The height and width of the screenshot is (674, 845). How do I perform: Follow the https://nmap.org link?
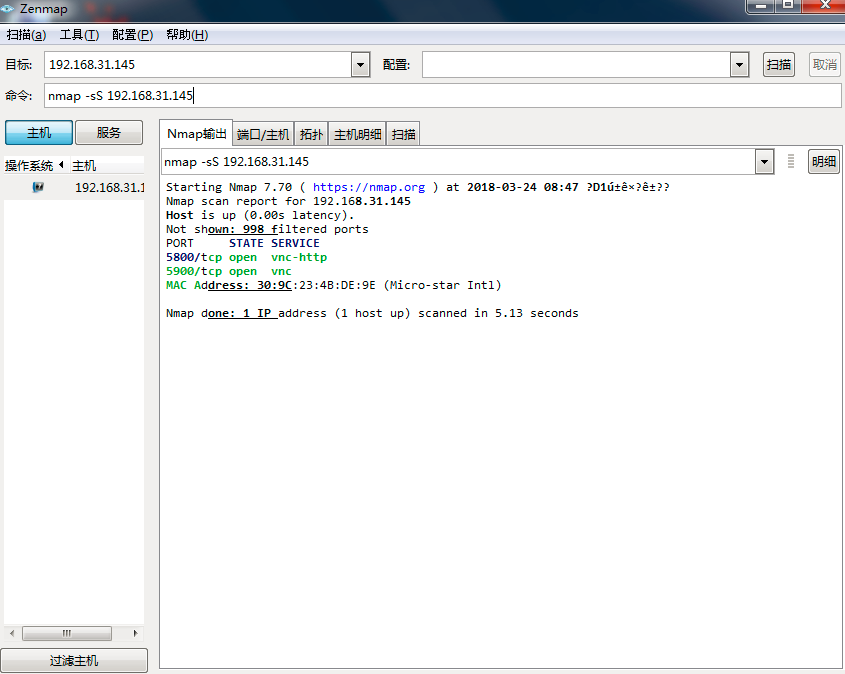pyautogui.click(x=369, y=187)
